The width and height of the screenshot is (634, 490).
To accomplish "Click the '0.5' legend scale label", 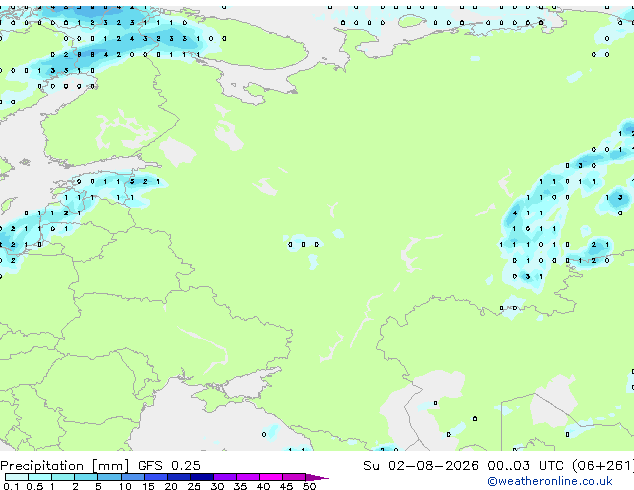I will [x=34, y=486].
